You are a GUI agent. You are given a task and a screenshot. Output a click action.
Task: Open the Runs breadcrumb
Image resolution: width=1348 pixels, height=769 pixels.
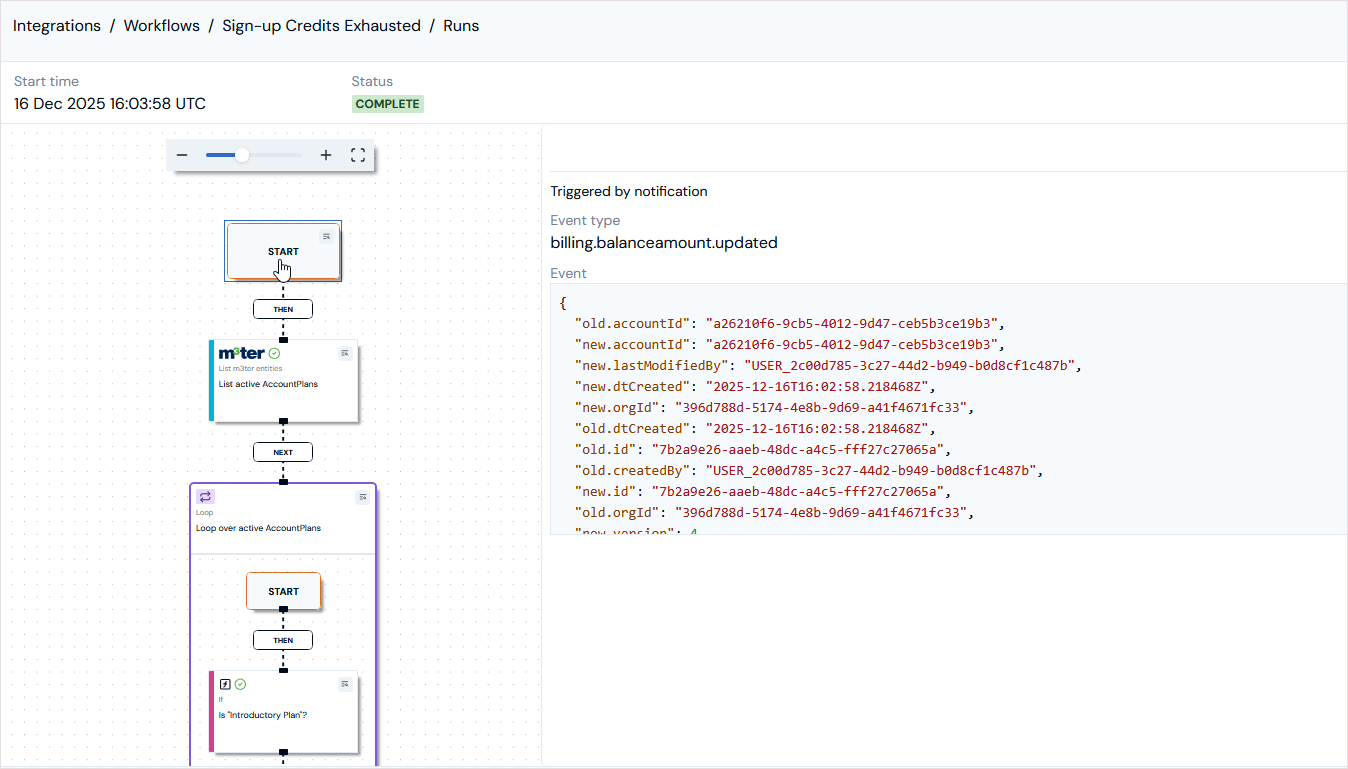[x=461, y=26]
